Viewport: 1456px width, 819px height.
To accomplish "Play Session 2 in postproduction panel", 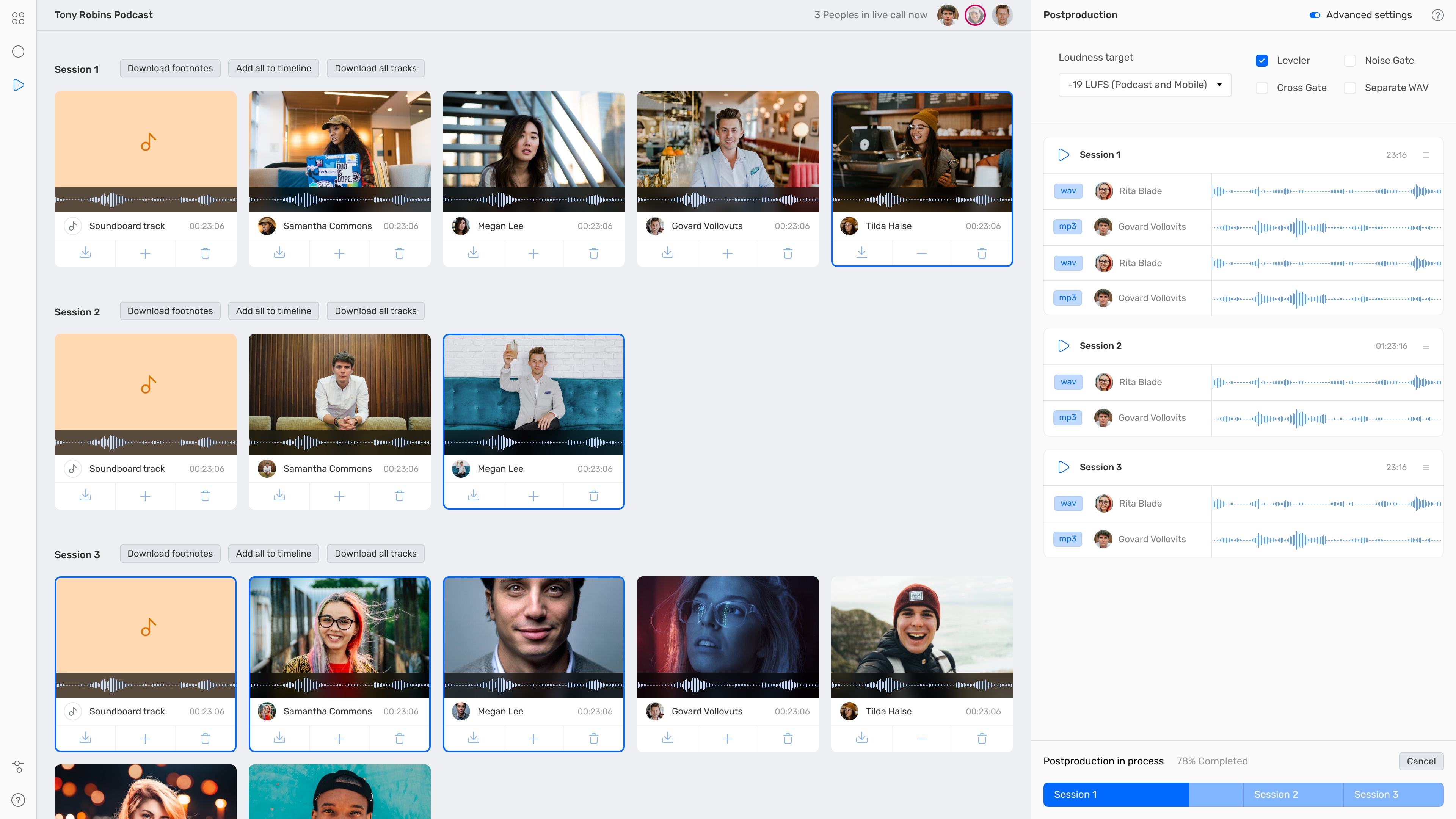I will point(1063,346).
